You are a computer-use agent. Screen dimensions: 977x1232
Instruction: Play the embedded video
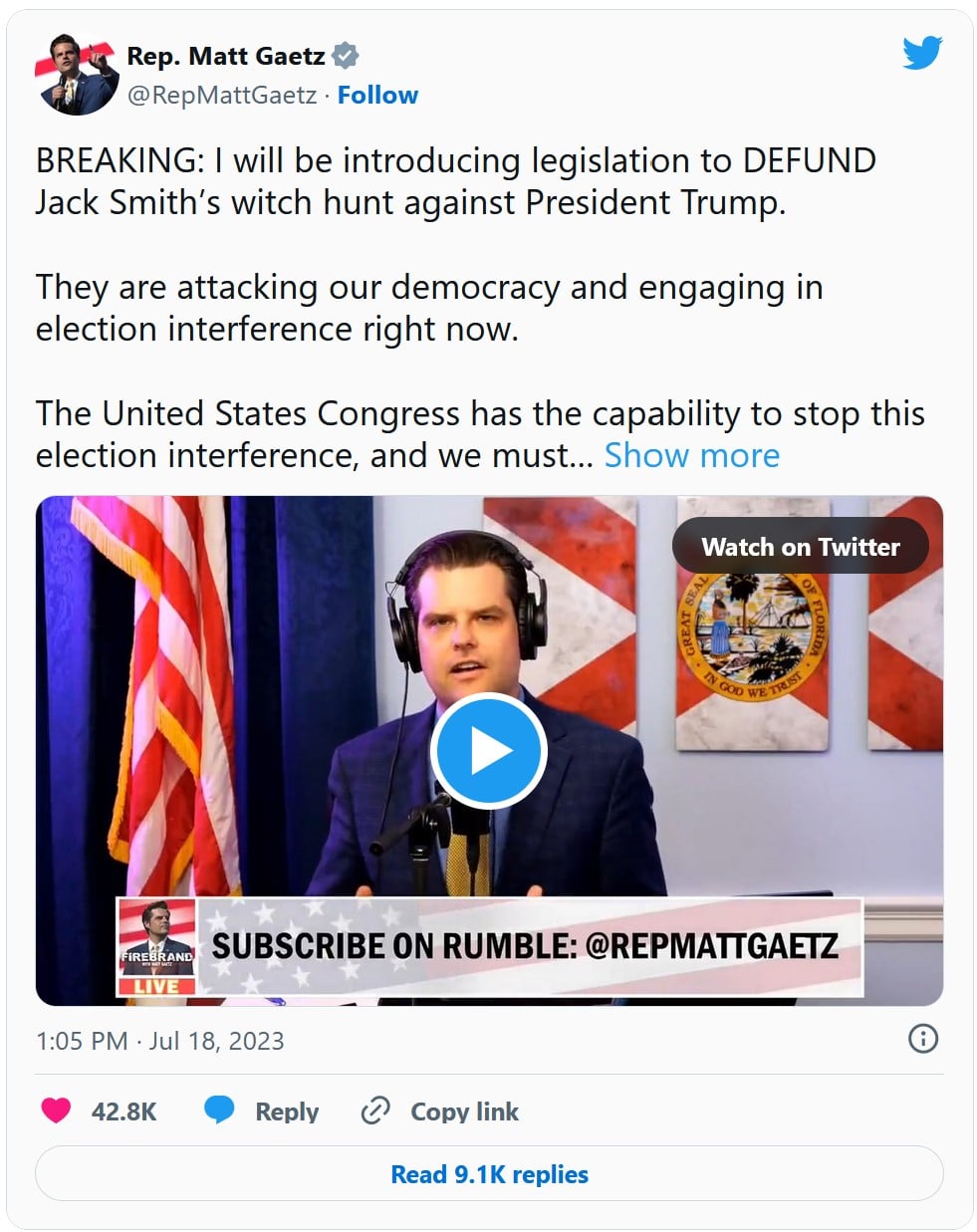(488, 751)
